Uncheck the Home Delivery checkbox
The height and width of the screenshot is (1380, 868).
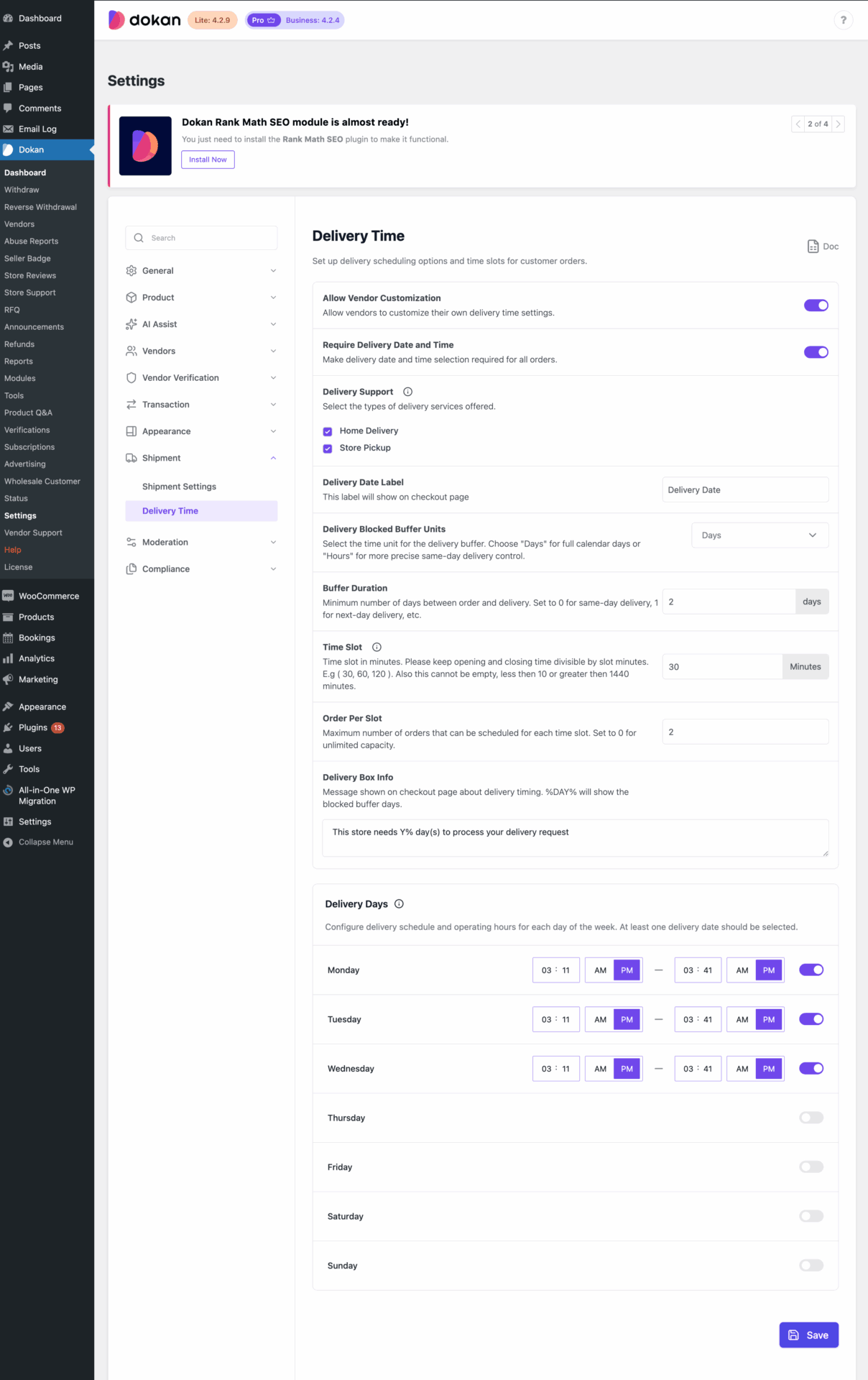328,431
